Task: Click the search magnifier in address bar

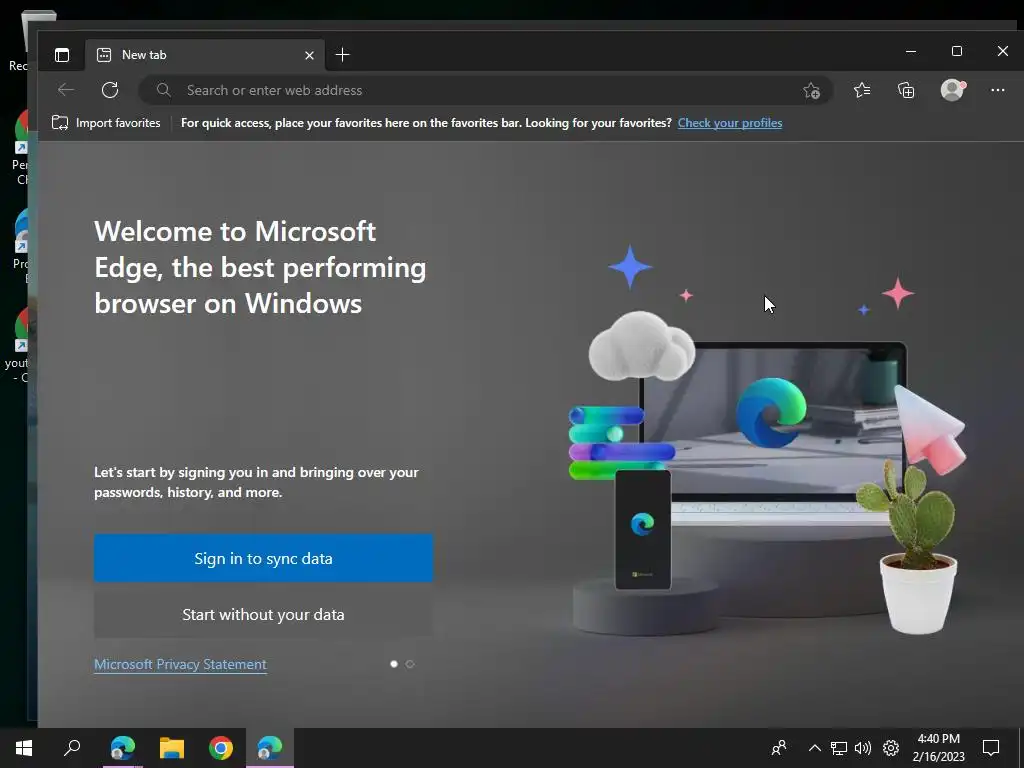Action: (163, 90)
